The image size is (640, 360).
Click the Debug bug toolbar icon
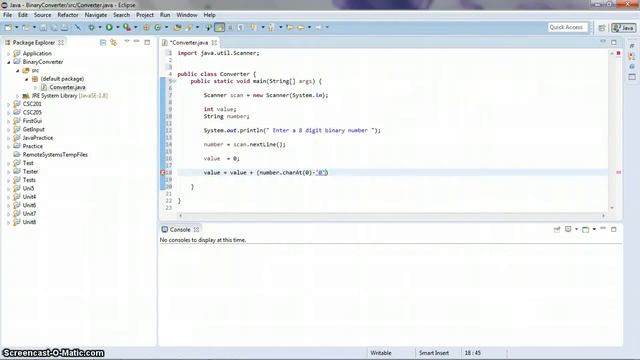coord(91,27)
